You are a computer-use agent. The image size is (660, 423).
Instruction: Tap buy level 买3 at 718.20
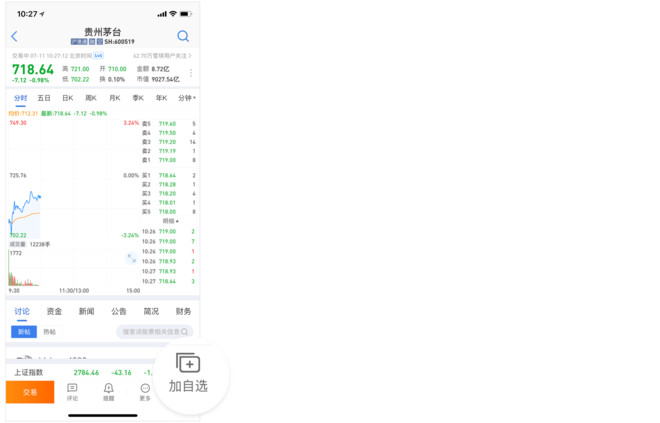click(x=169, y=194)
